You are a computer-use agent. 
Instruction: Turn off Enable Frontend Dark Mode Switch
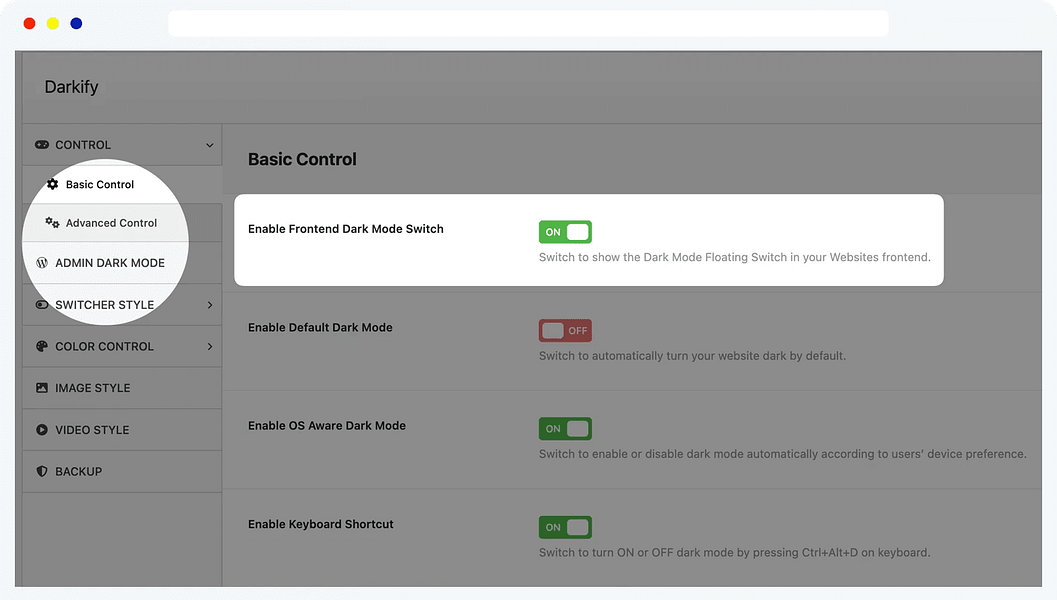[x=565, y=232]
